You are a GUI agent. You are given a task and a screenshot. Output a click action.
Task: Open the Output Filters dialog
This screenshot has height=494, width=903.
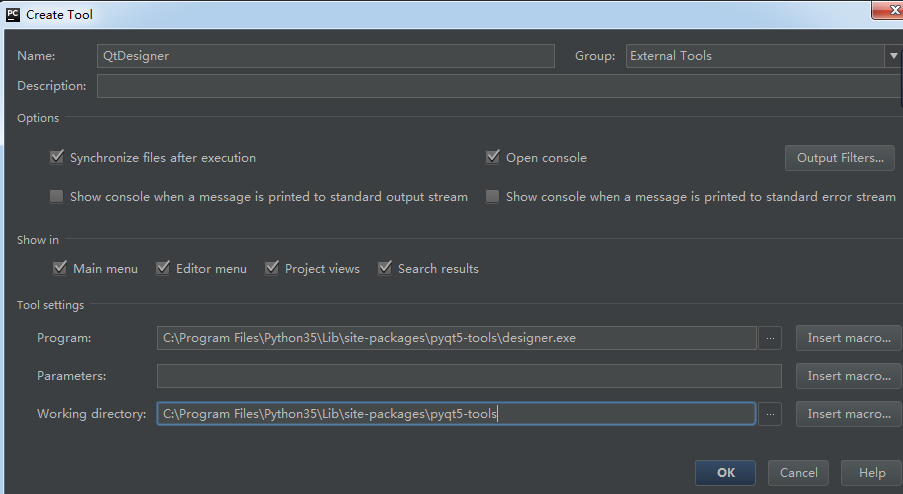pos(840,158)
